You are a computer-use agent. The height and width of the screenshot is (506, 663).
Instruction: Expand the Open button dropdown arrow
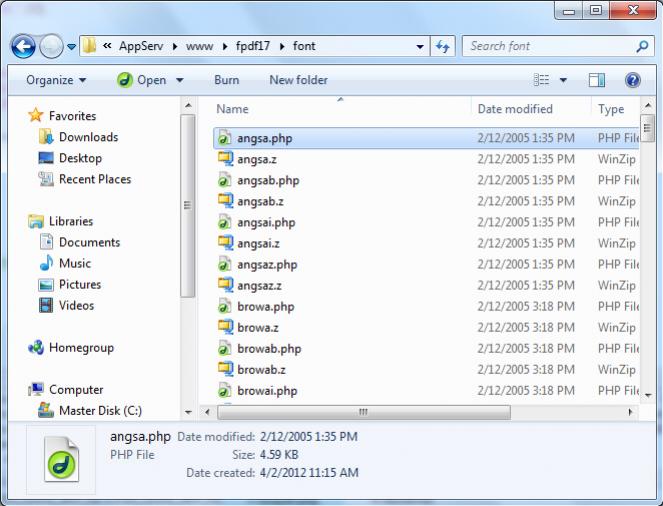pyautogui.click(x=180, y=80)
